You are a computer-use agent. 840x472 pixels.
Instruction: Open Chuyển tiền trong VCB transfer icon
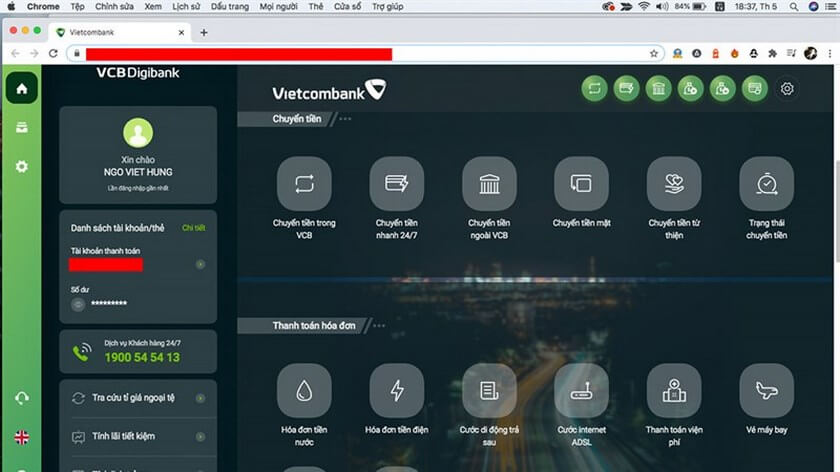tap(304, 184)
